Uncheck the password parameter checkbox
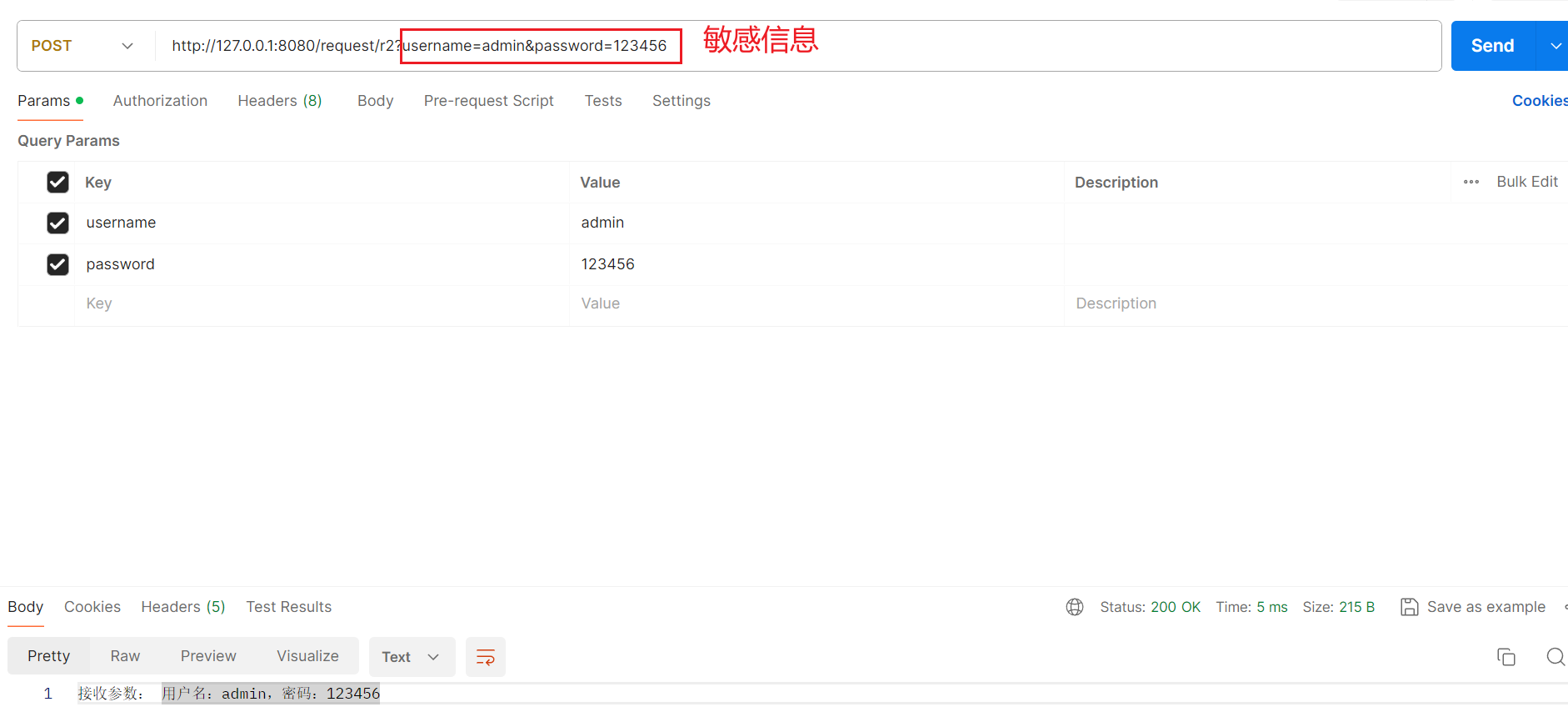Screen dimensions: 1568x722 57,264
